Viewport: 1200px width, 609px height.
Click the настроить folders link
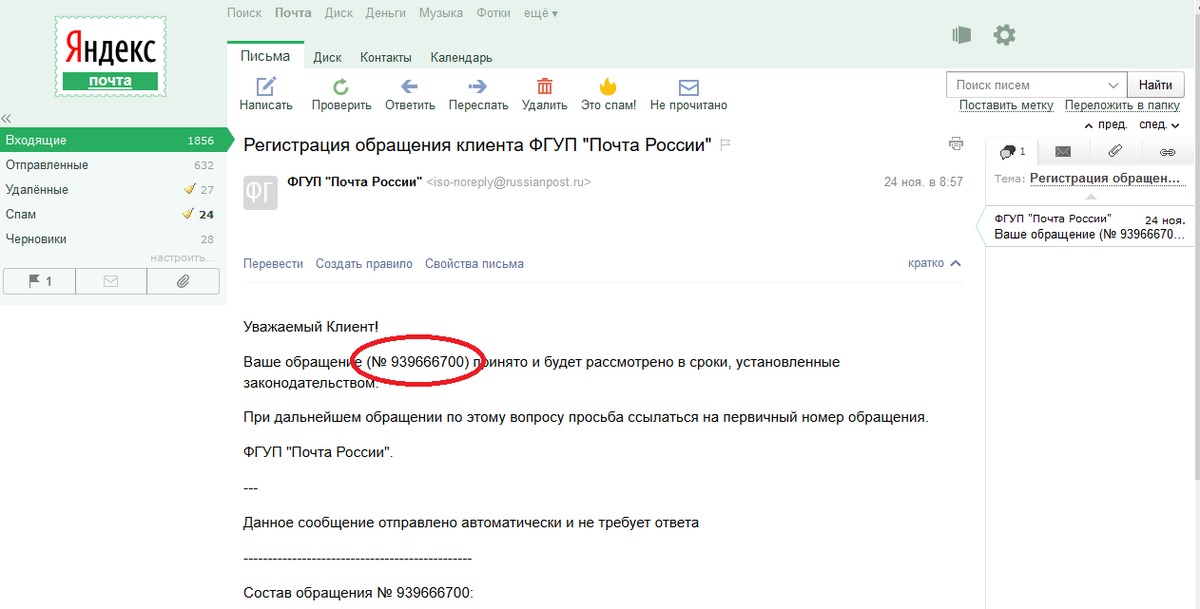pos(182,257)
